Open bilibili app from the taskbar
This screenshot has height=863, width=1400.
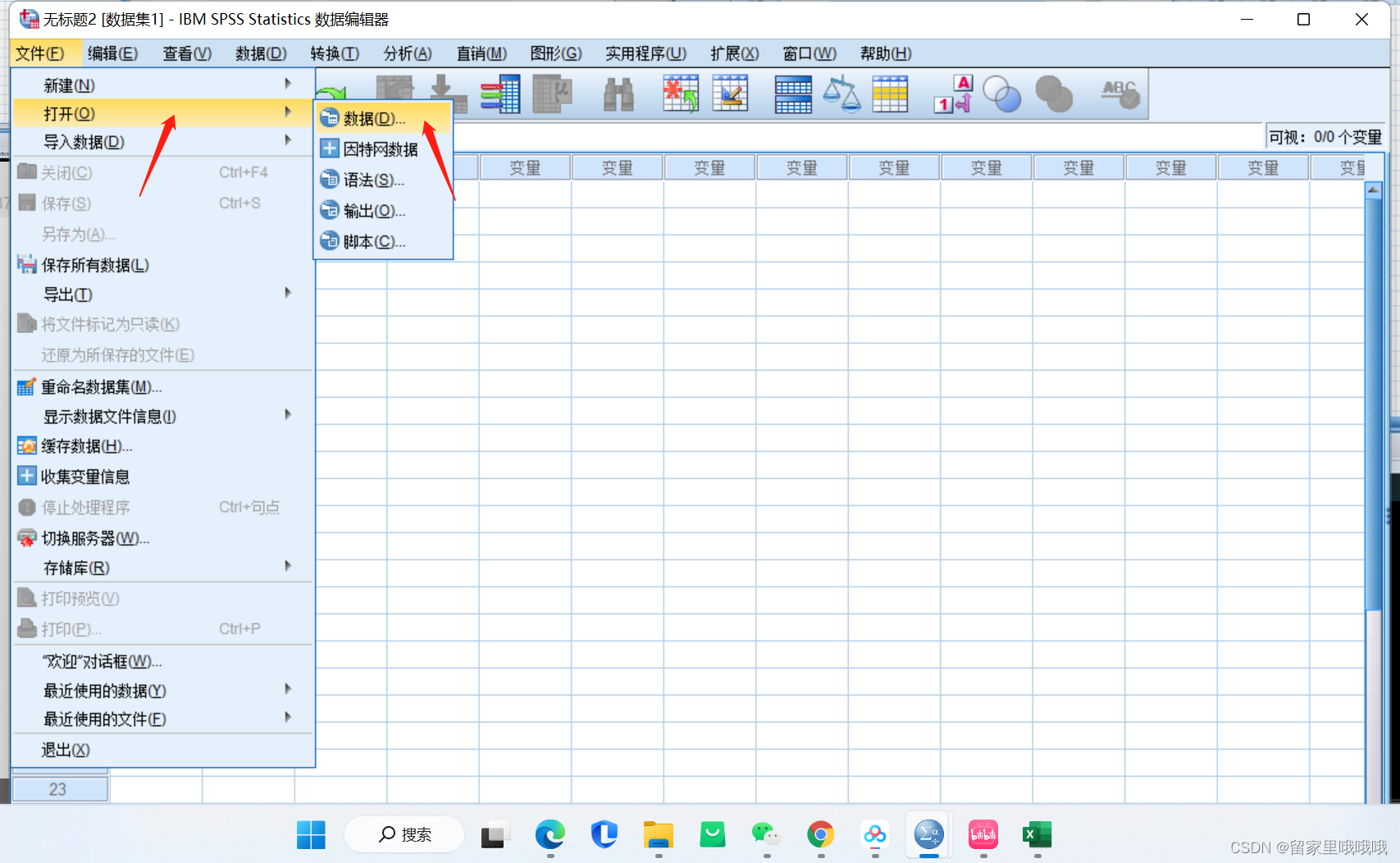(983, 835)
